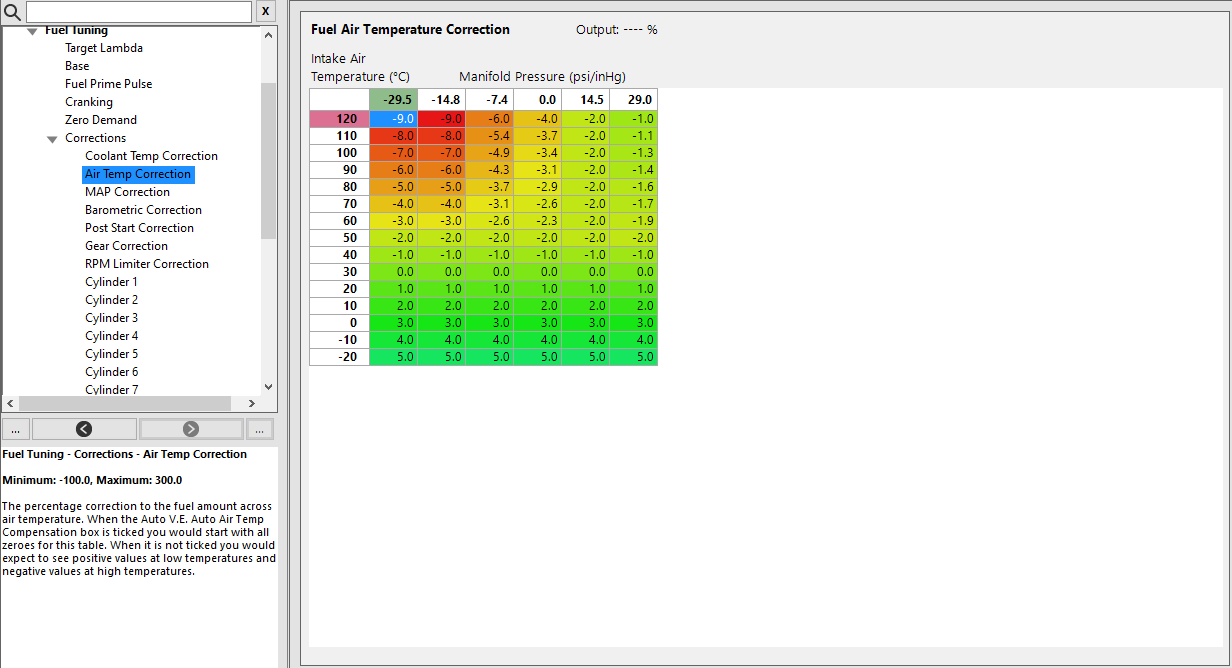Clear the search box with the X button

pyautogui.click(x=265, y=12)
